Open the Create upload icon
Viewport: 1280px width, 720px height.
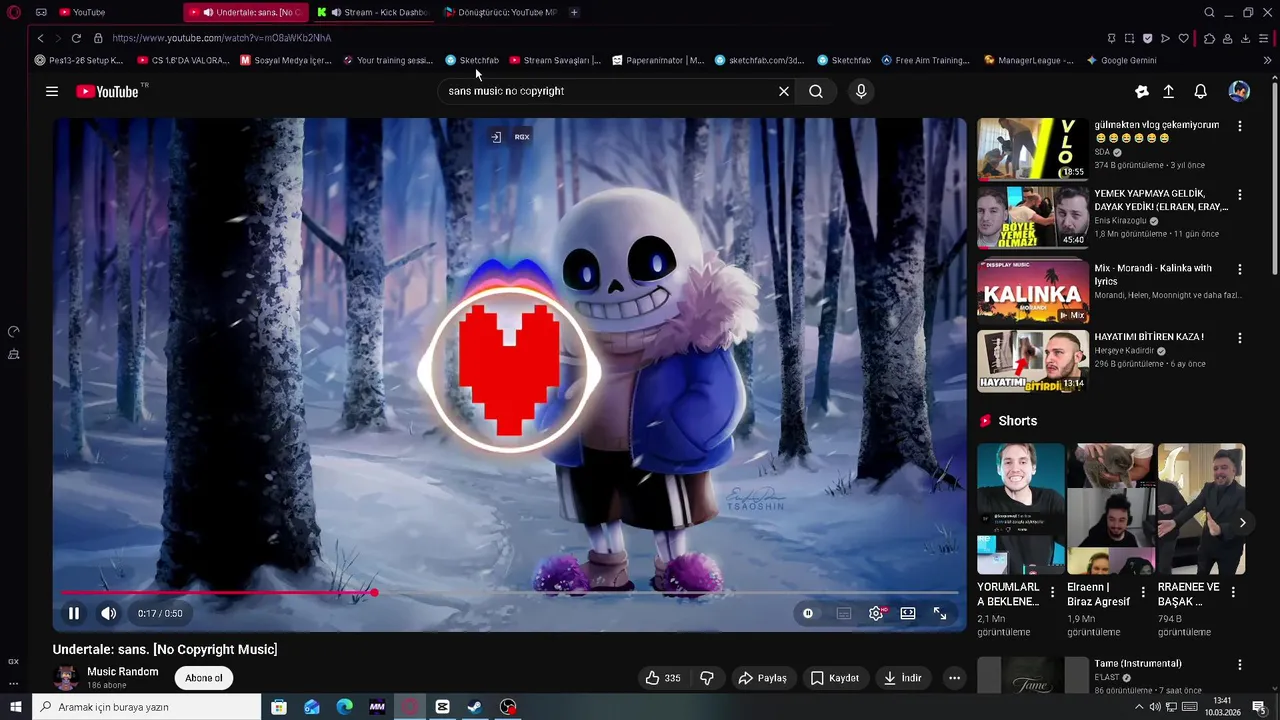[1168, 91]
